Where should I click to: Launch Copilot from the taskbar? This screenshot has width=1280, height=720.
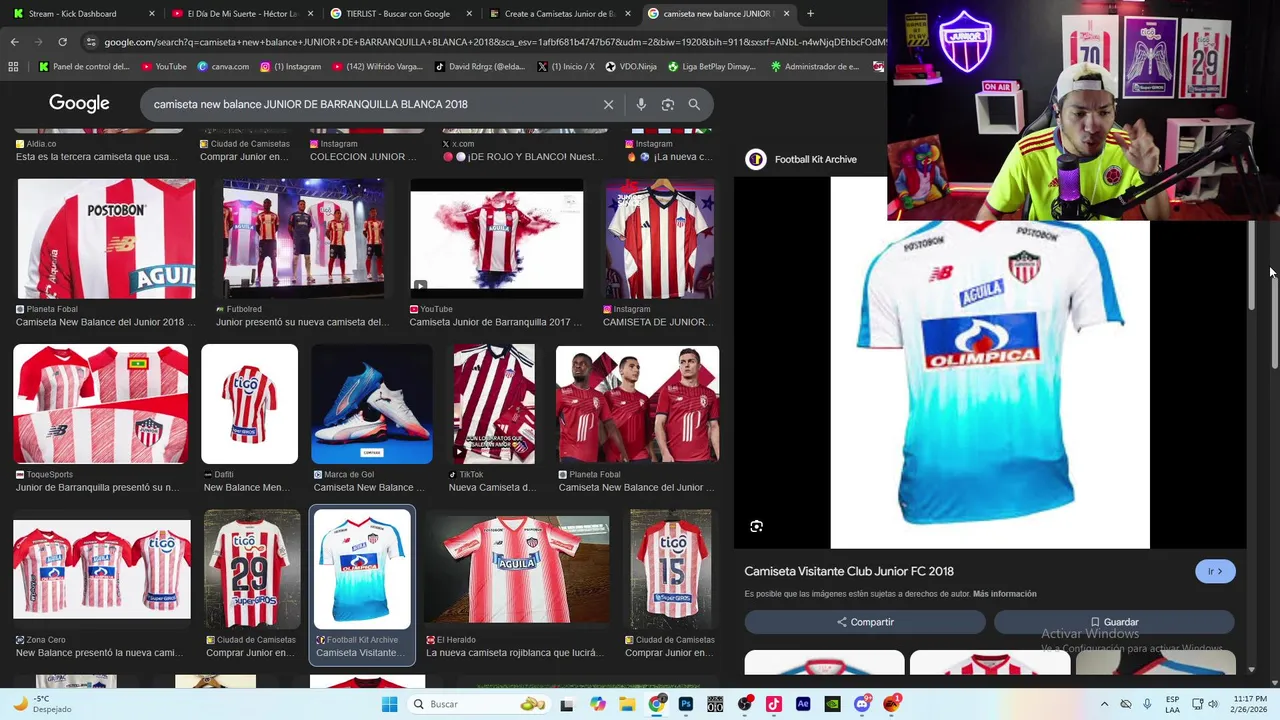598,704
